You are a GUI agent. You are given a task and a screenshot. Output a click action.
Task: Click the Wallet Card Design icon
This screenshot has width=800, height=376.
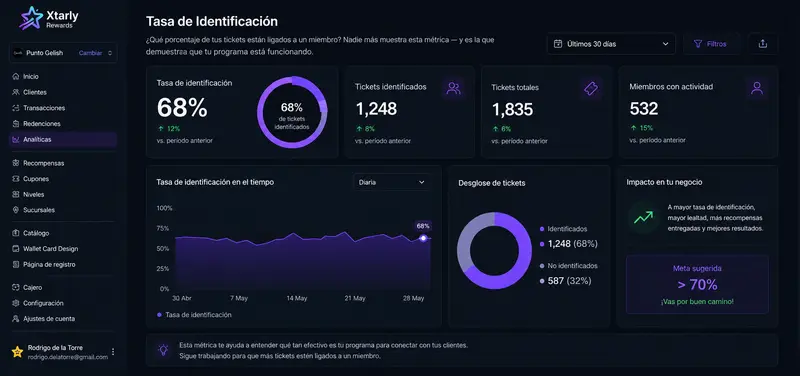point(15,249)
